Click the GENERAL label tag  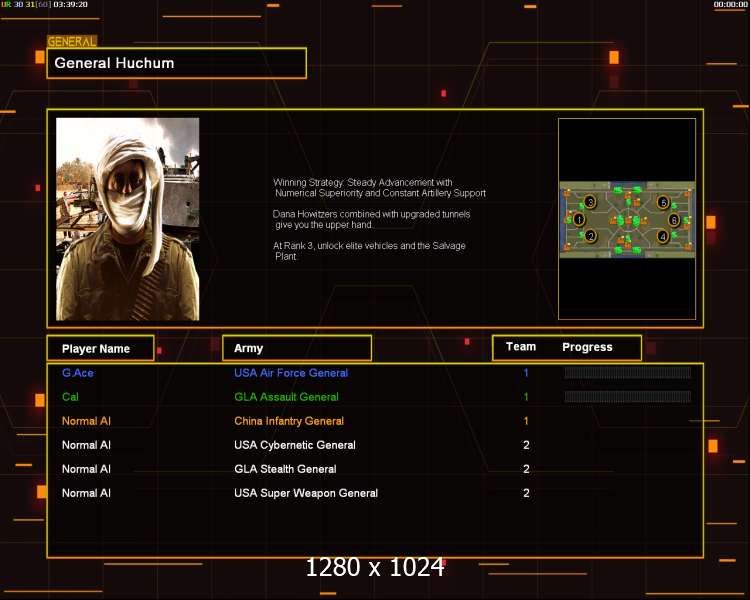click(x=72, y=42)
